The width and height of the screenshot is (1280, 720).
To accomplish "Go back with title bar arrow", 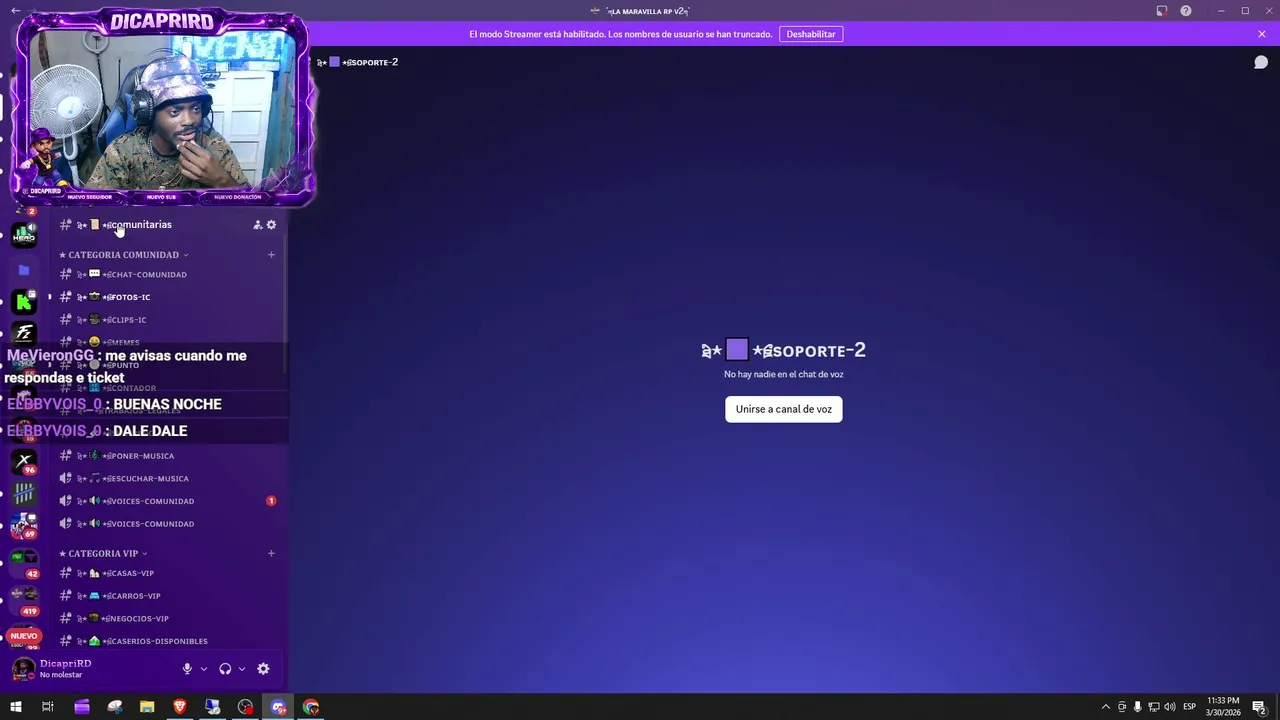I will 15,11.
